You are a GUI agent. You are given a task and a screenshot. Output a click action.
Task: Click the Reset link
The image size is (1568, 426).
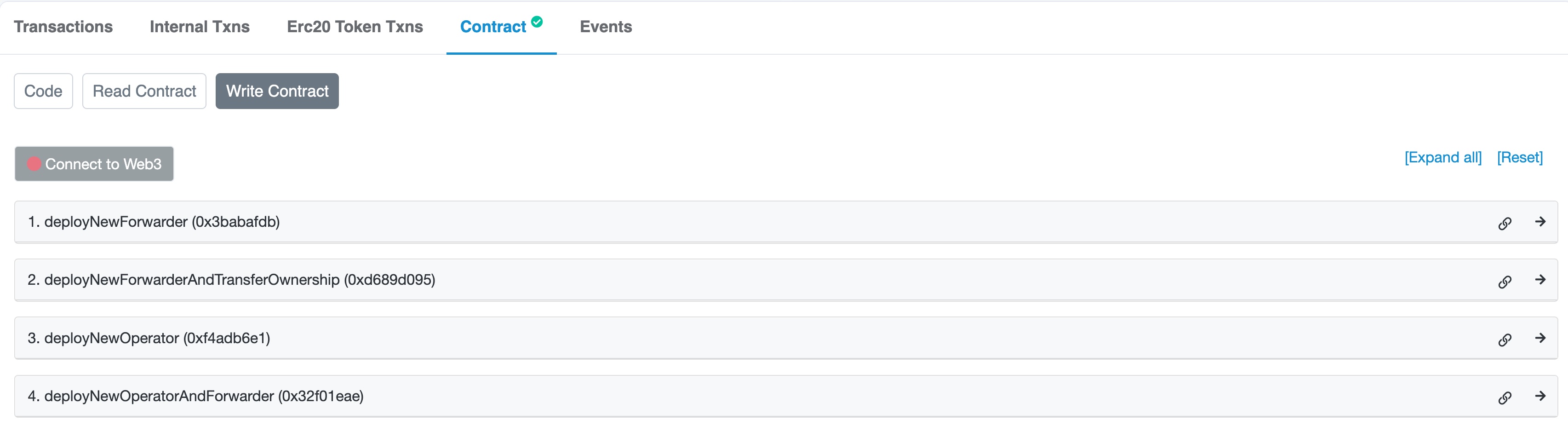(1519, 158)
